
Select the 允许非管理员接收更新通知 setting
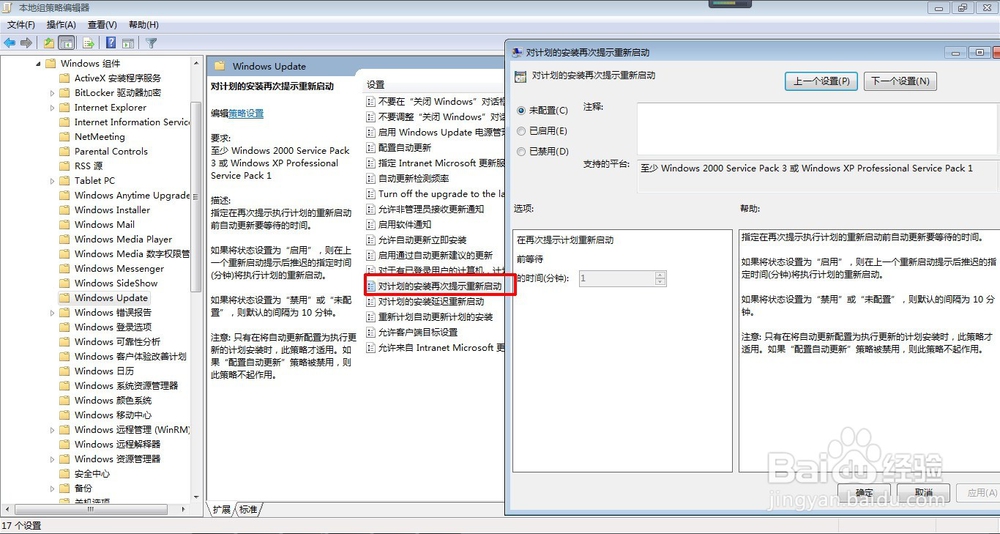click(x=431, y=209)
